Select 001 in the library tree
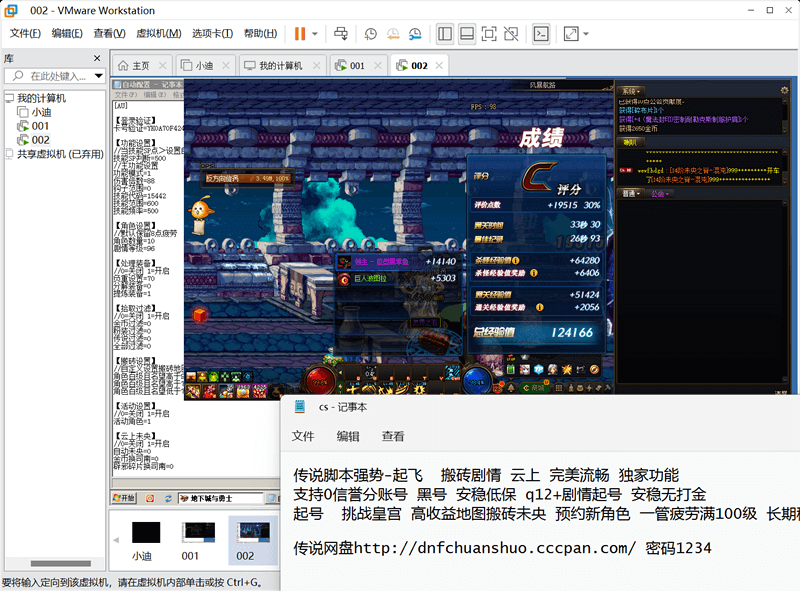Screen dimensions: 800x591 click(x=40, y=126)
